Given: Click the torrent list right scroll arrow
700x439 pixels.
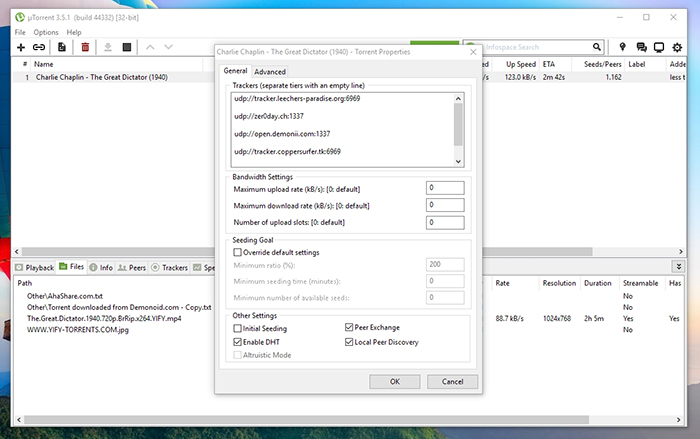Looking at the screenshot, I should [x=681, y=251].
